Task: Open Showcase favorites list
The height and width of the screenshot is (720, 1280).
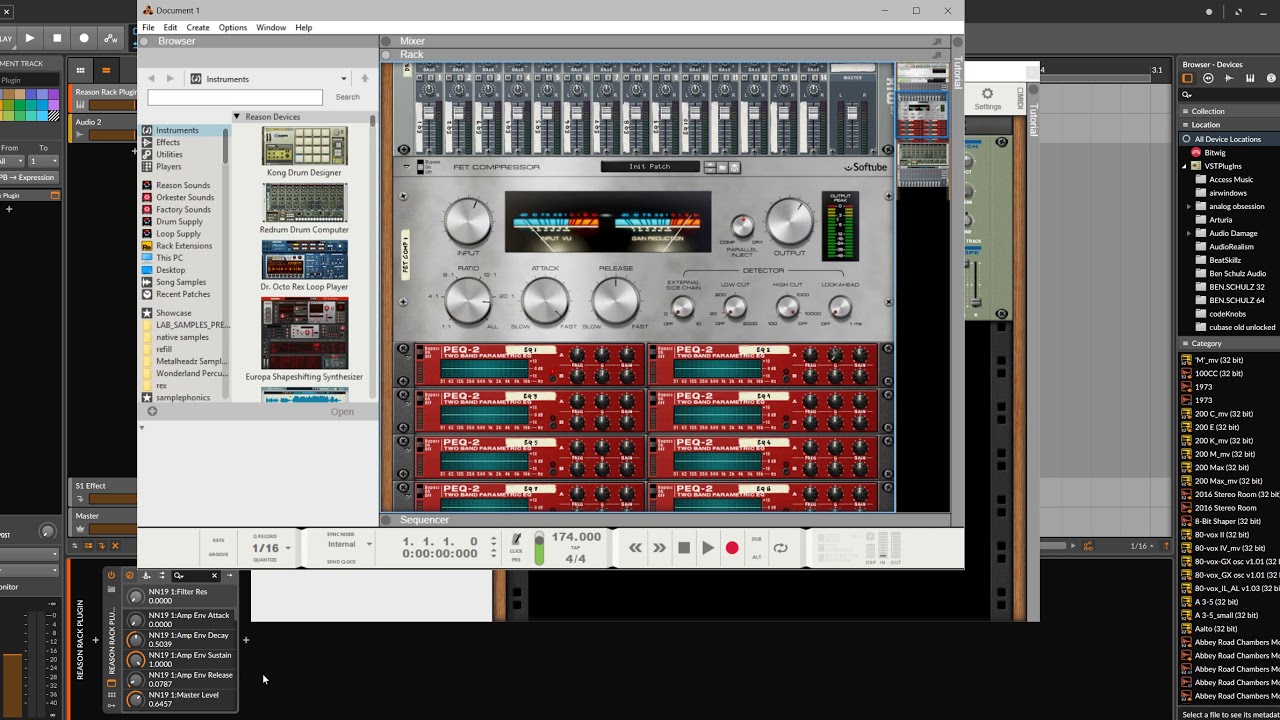Action: click(x=173, y=313)
